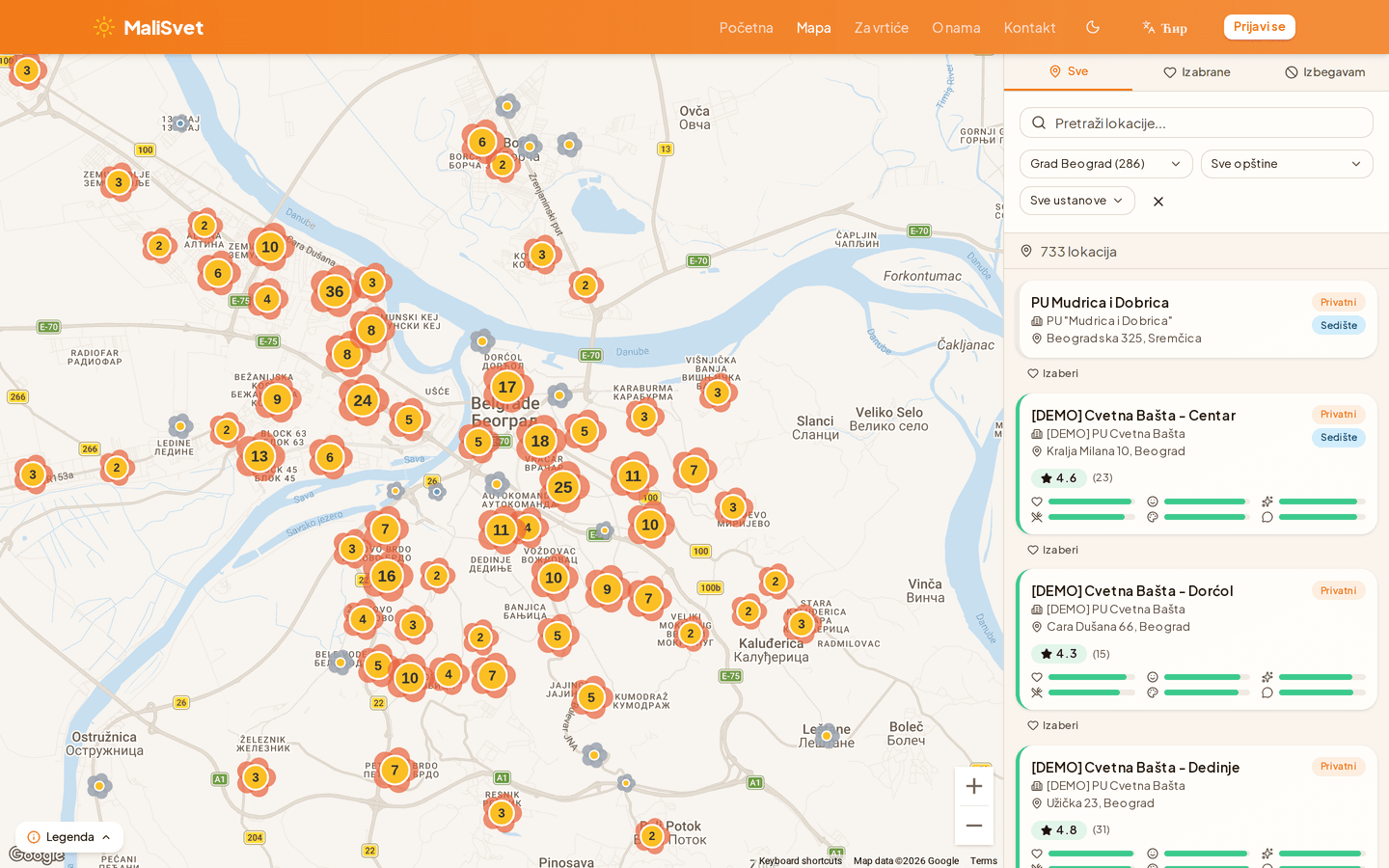Open the Za vrtiće menu item
This screenshot has width=1389, height=868.
[x=881, y=27]
